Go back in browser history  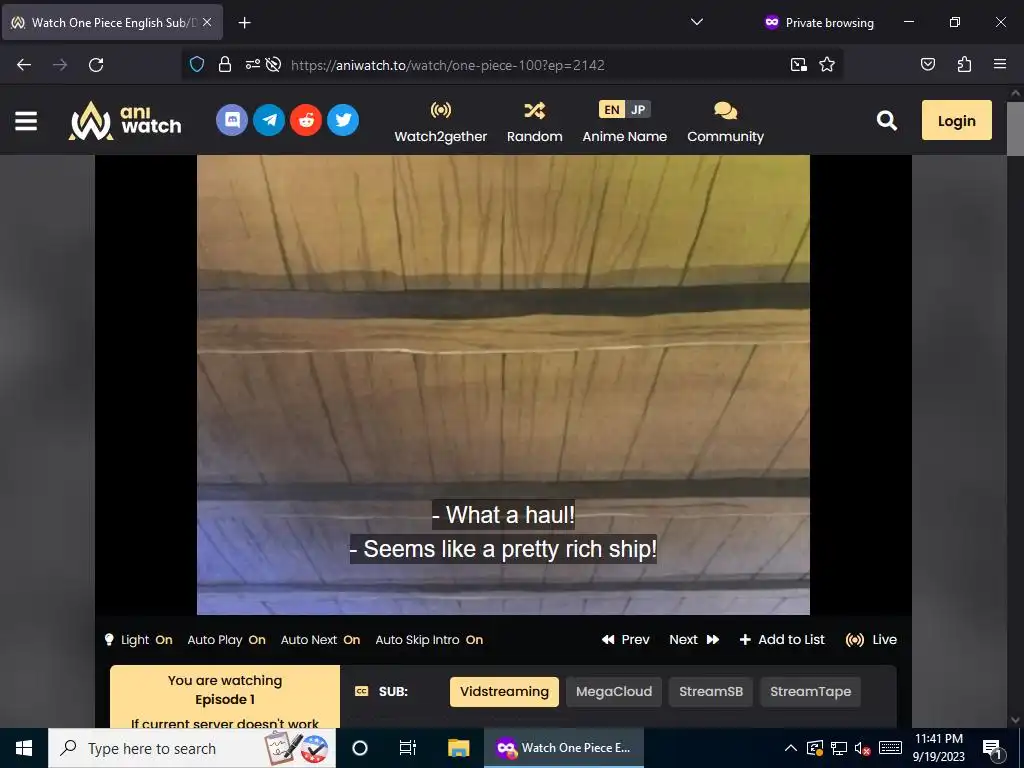(x=24, y=65)
